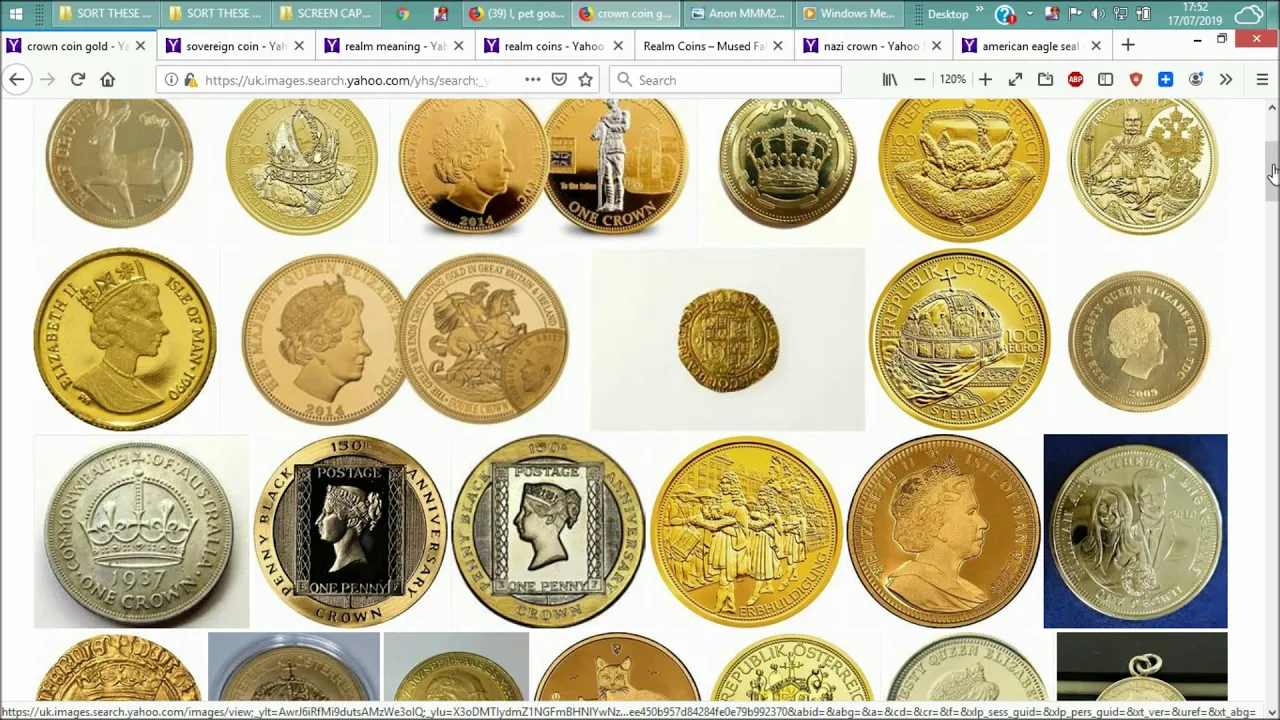Open the clock showing 17:52
Screen dimensions: 1280x720
[1195, 14]
